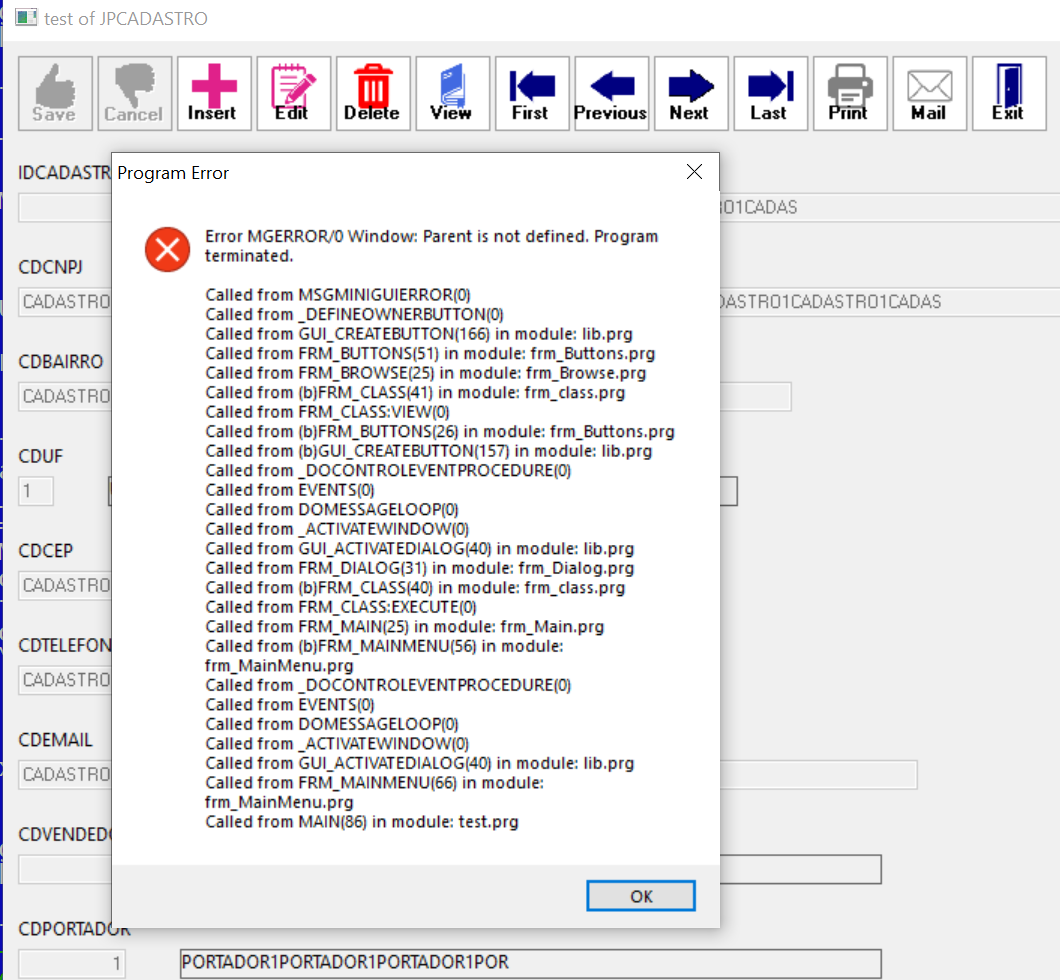Click 'Called from FRM_CLASS:EXECUTE(0)' line
This screenshot has width=1060, height=980.
[341, 608]
